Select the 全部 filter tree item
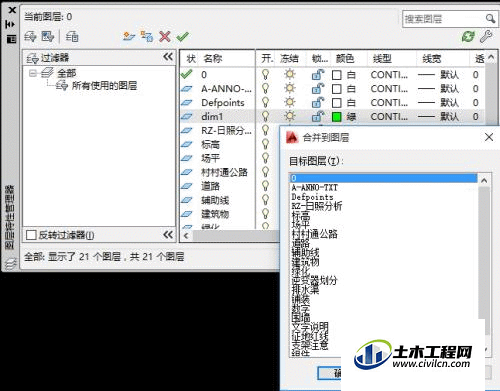Screen dimensions: 500x391 click(x=66, y=73)
